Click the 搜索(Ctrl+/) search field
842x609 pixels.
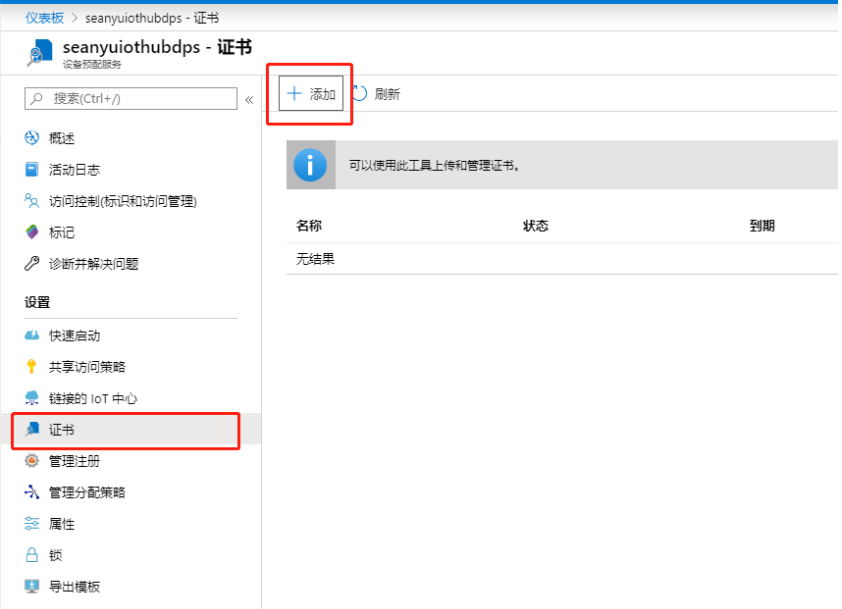pyautogui.click(x=130, y=99)
